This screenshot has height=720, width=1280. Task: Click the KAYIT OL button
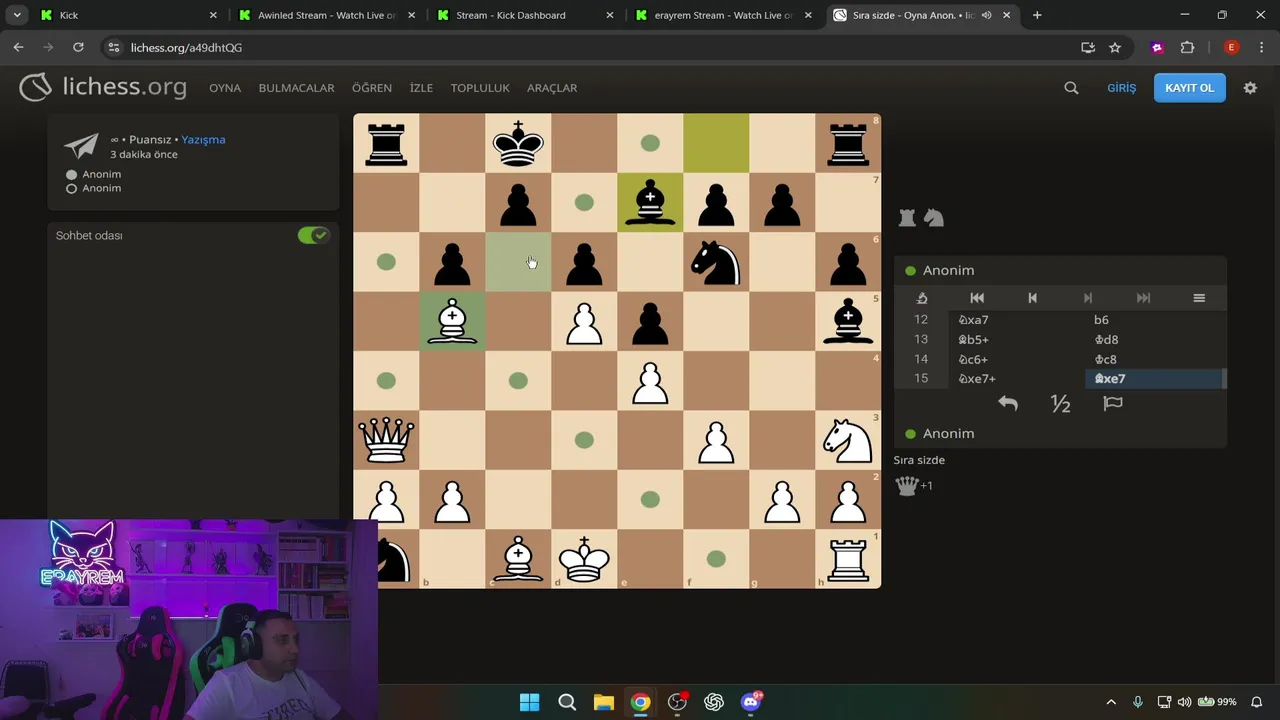(x=1189, y=88)
